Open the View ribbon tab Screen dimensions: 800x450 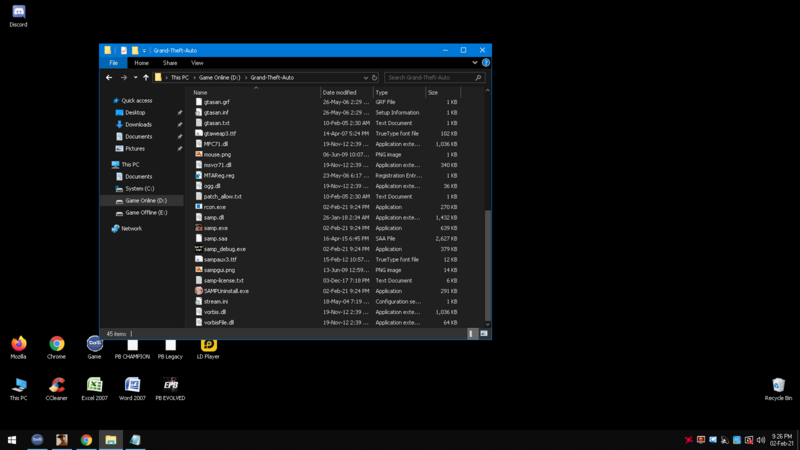[x=197, y=63]
